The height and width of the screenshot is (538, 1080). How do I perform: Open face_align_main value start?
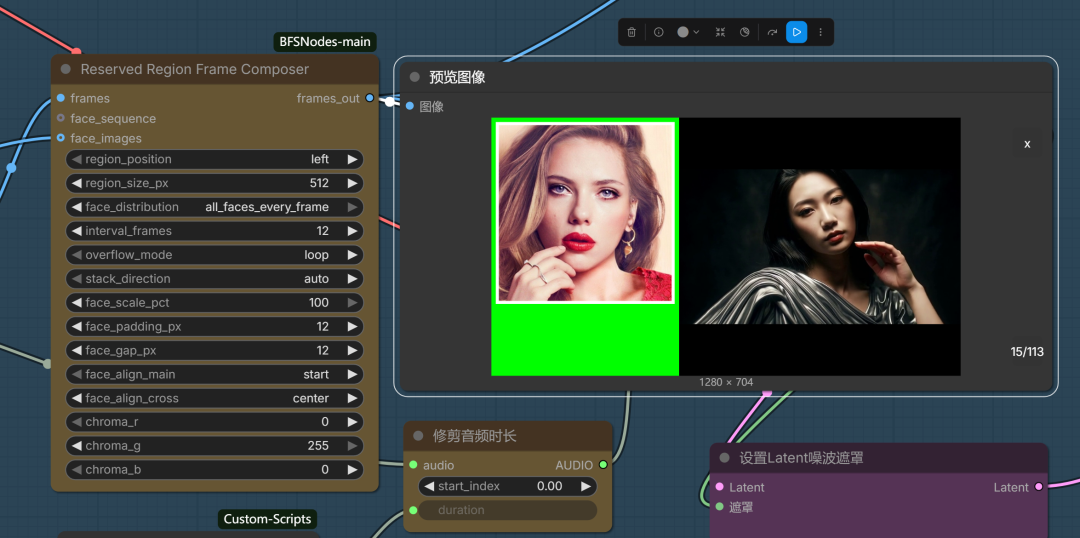[316, 375]
